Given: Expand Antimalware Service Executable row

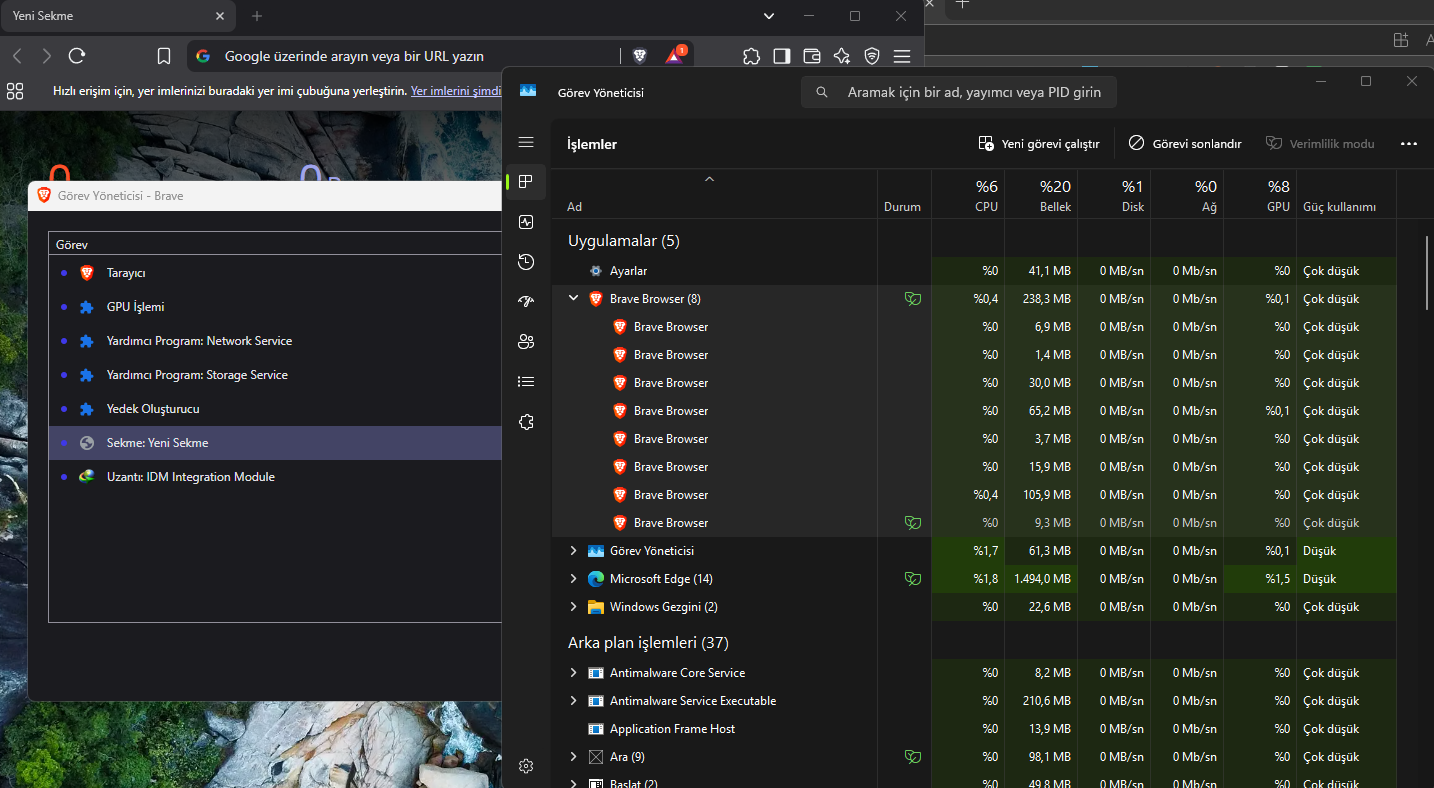Looking at the screenshot, I should coord(574,700).
